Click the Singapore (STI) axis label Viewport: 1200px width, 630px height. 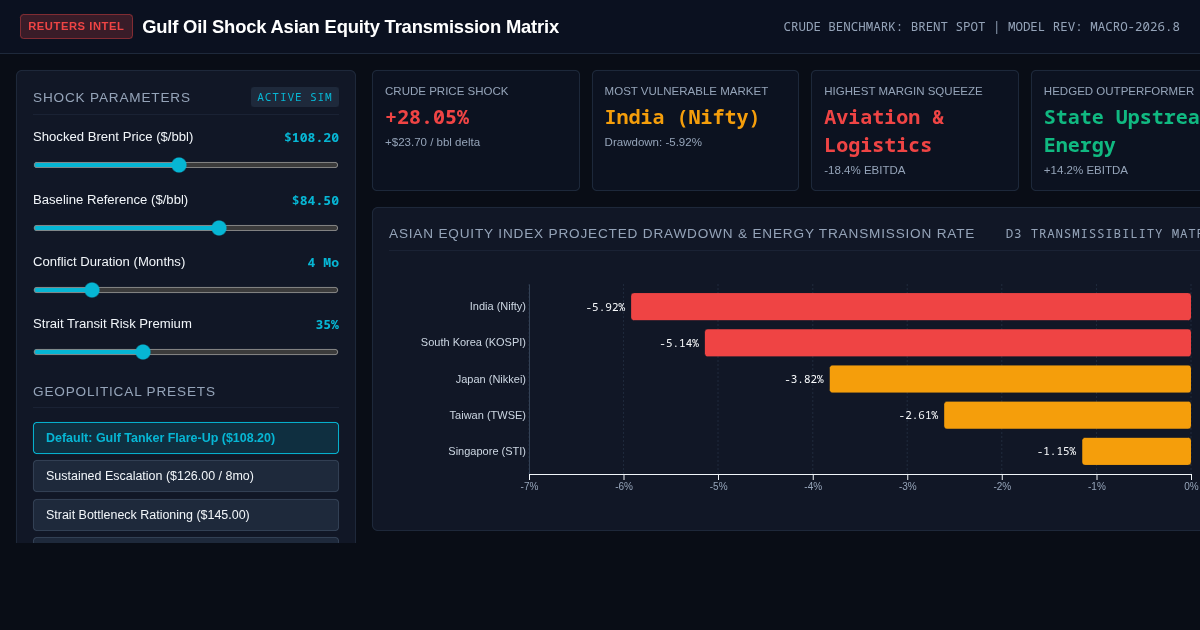click(487, 451)
